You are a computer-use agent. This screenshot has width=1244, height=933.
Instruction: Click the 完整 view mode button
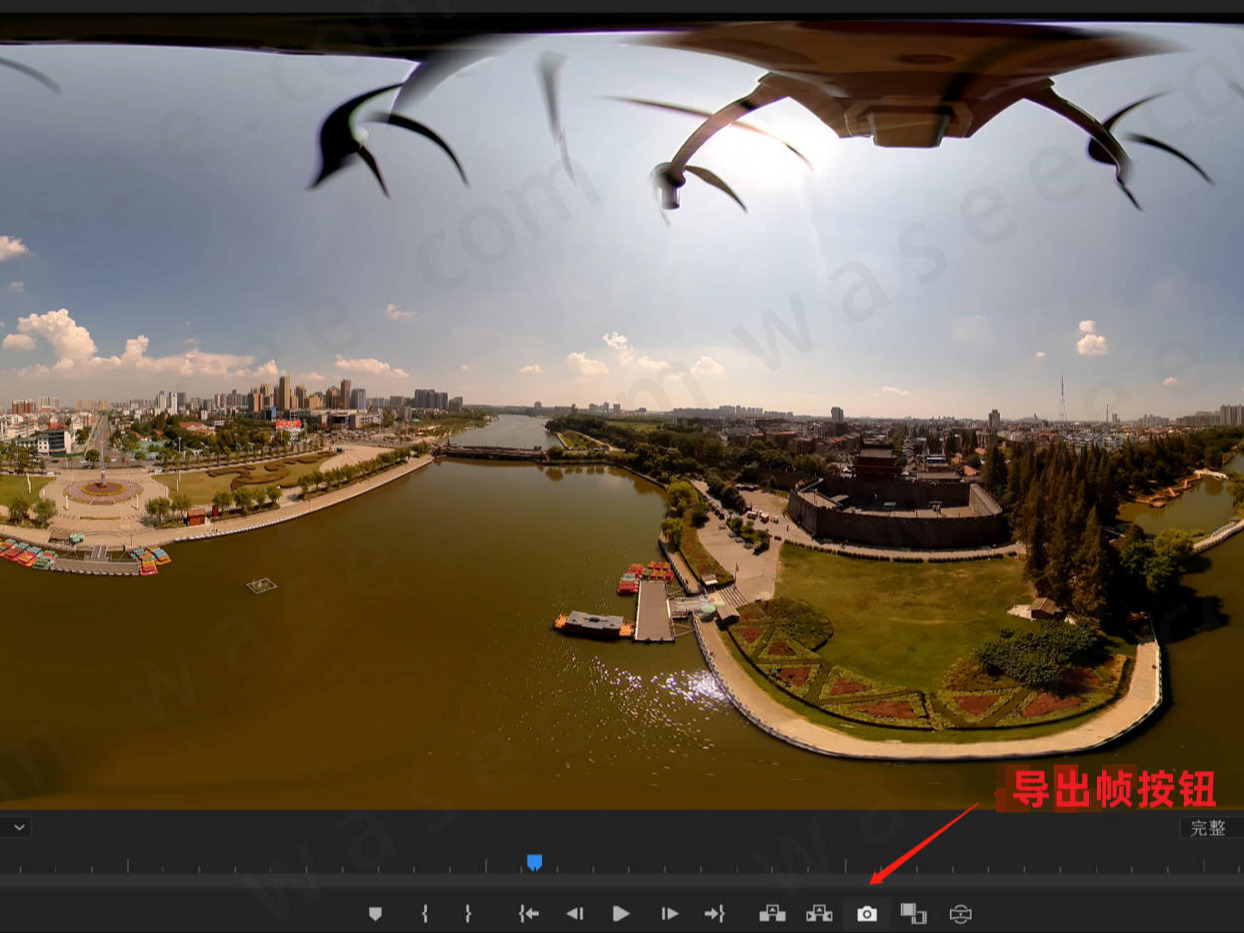(x=1207, y=827)
